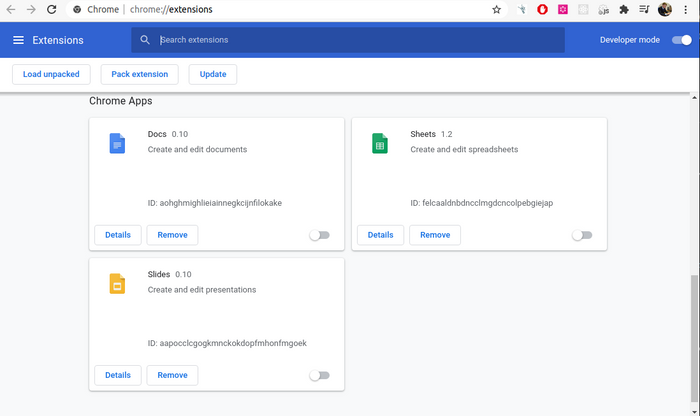Go back using the browser back arrow
Screen dimensions: 700x416
[x=11, y=9]
